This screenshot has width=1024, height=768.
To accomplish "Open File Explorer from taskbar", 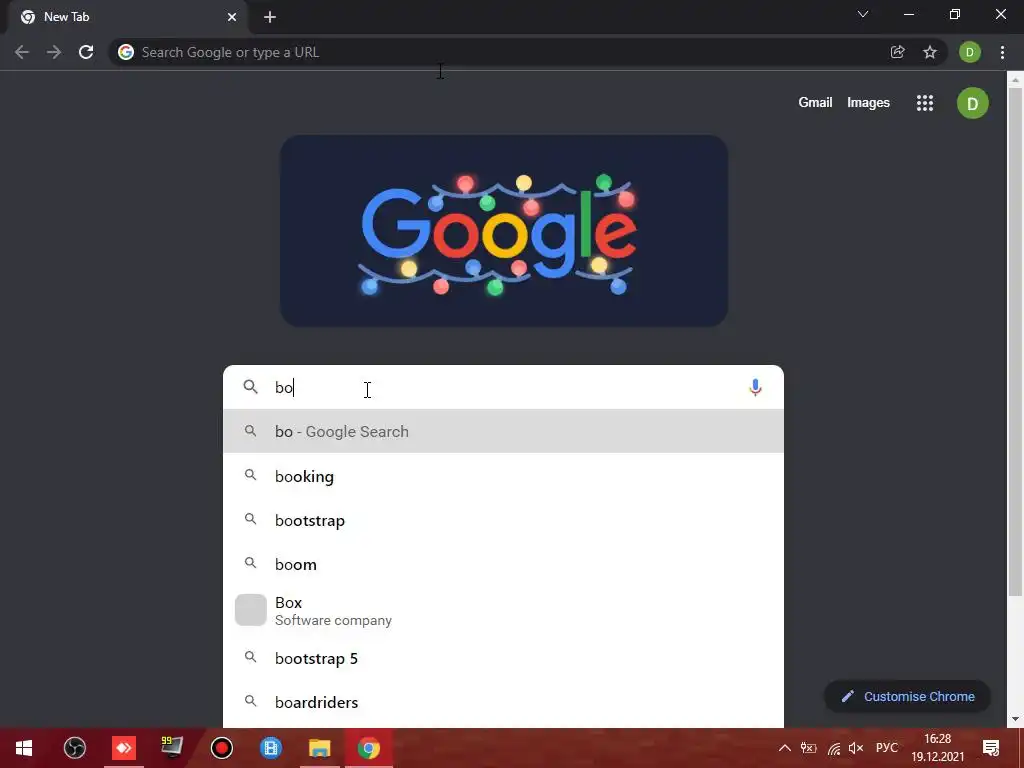I will [x=319, y=748].
